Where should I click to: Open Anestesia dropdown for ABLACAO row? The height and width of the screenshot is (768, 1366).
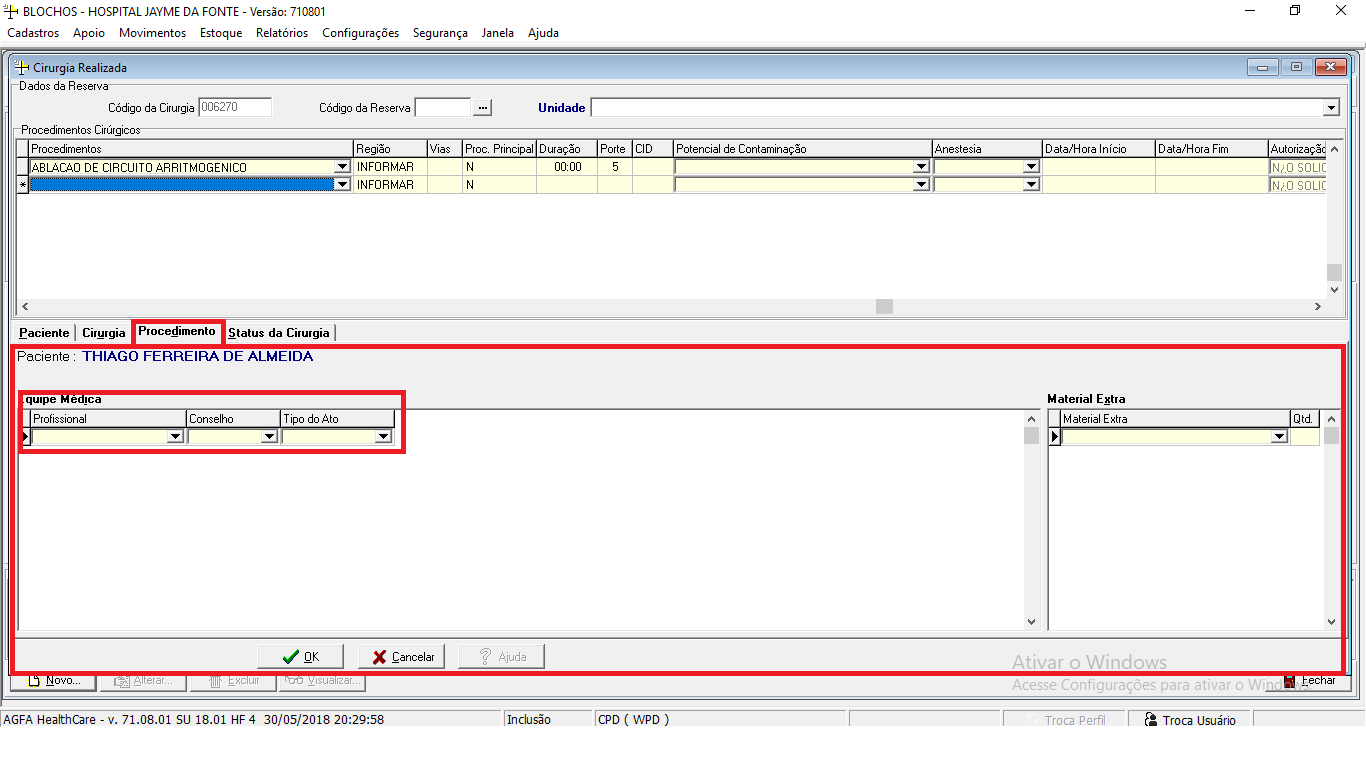[x=1031, y=168]
